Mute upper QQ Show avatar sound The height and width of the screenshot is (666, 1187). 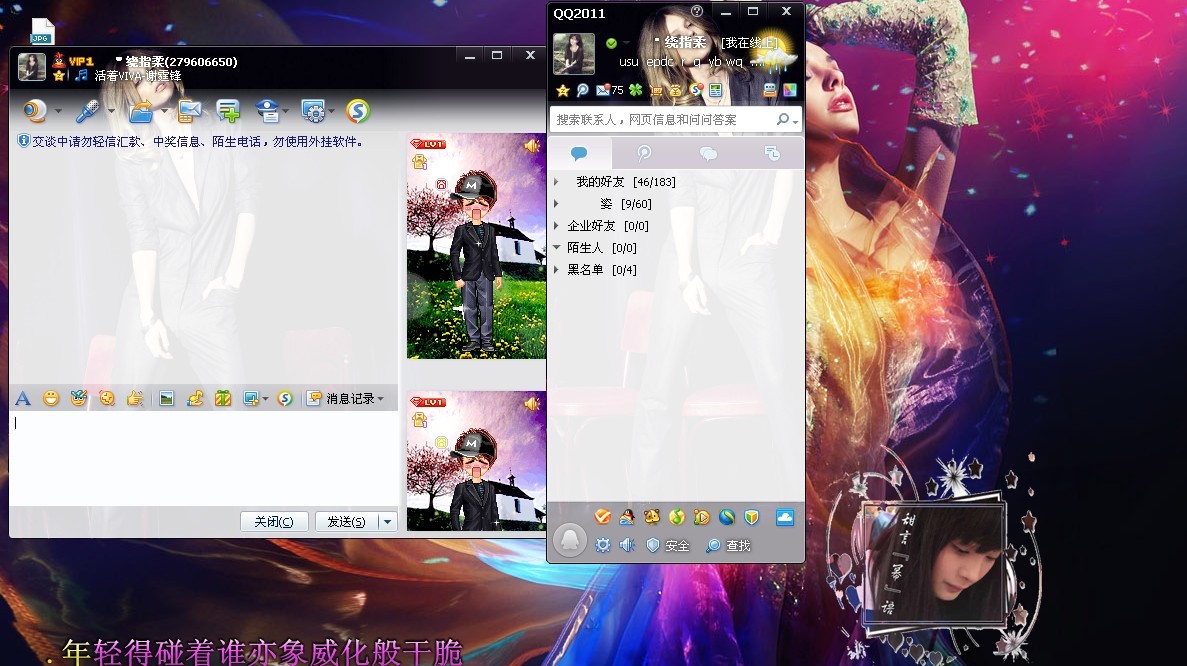click(x=532, y=145)
